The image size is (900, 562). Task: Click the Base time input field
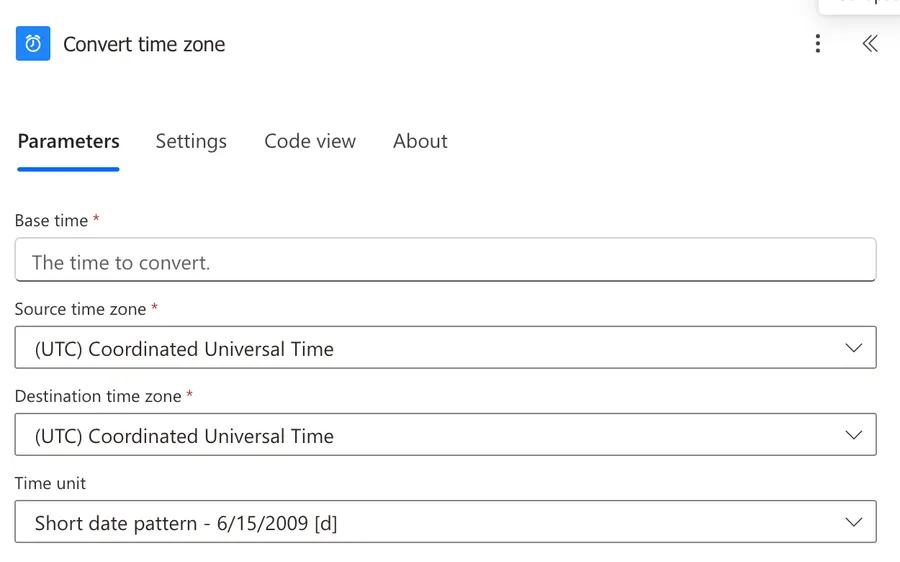445,262
